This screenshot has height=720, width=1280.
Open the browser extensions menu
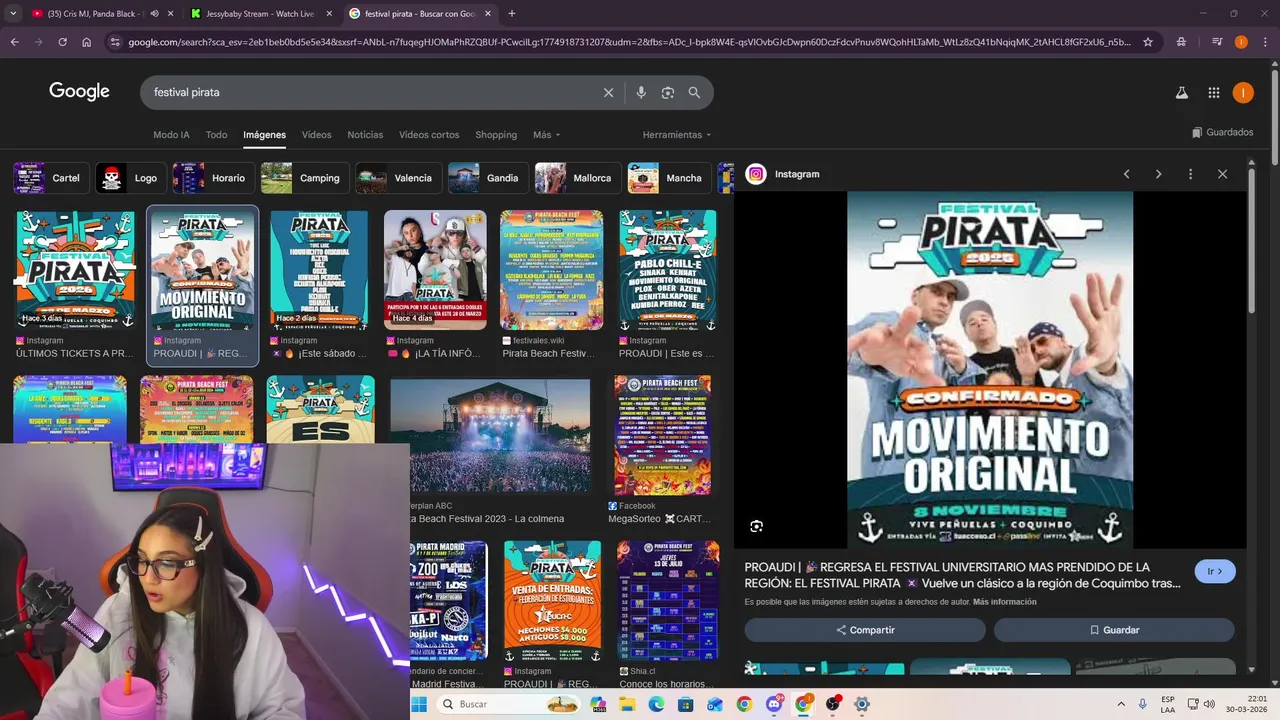coord(1181,42)
